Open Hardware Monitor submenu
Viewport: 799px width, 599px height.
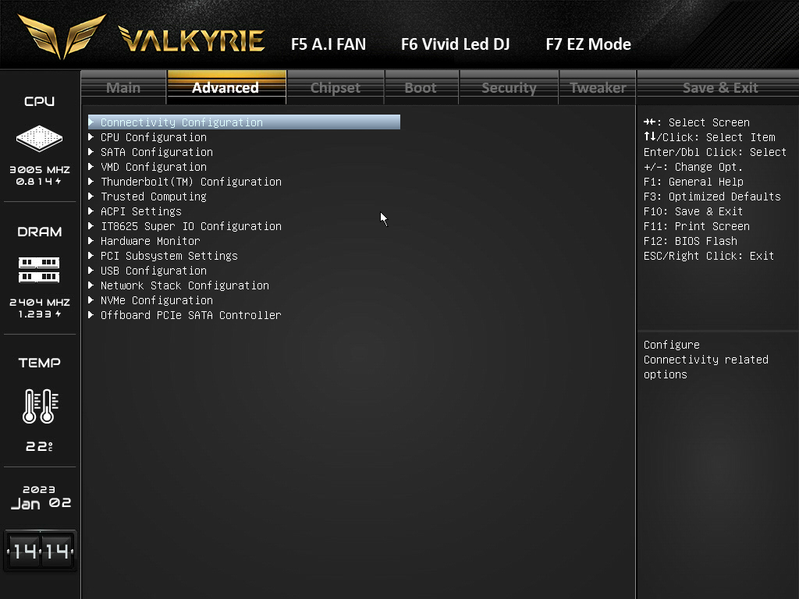pos(150,240)
